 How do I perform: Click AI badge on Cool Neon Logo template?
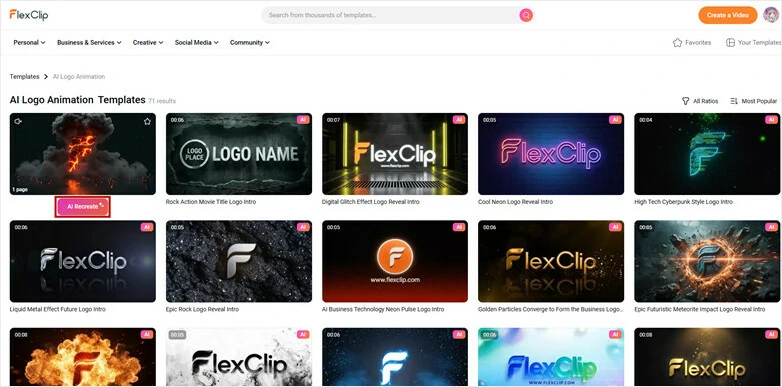coord(615,120)
